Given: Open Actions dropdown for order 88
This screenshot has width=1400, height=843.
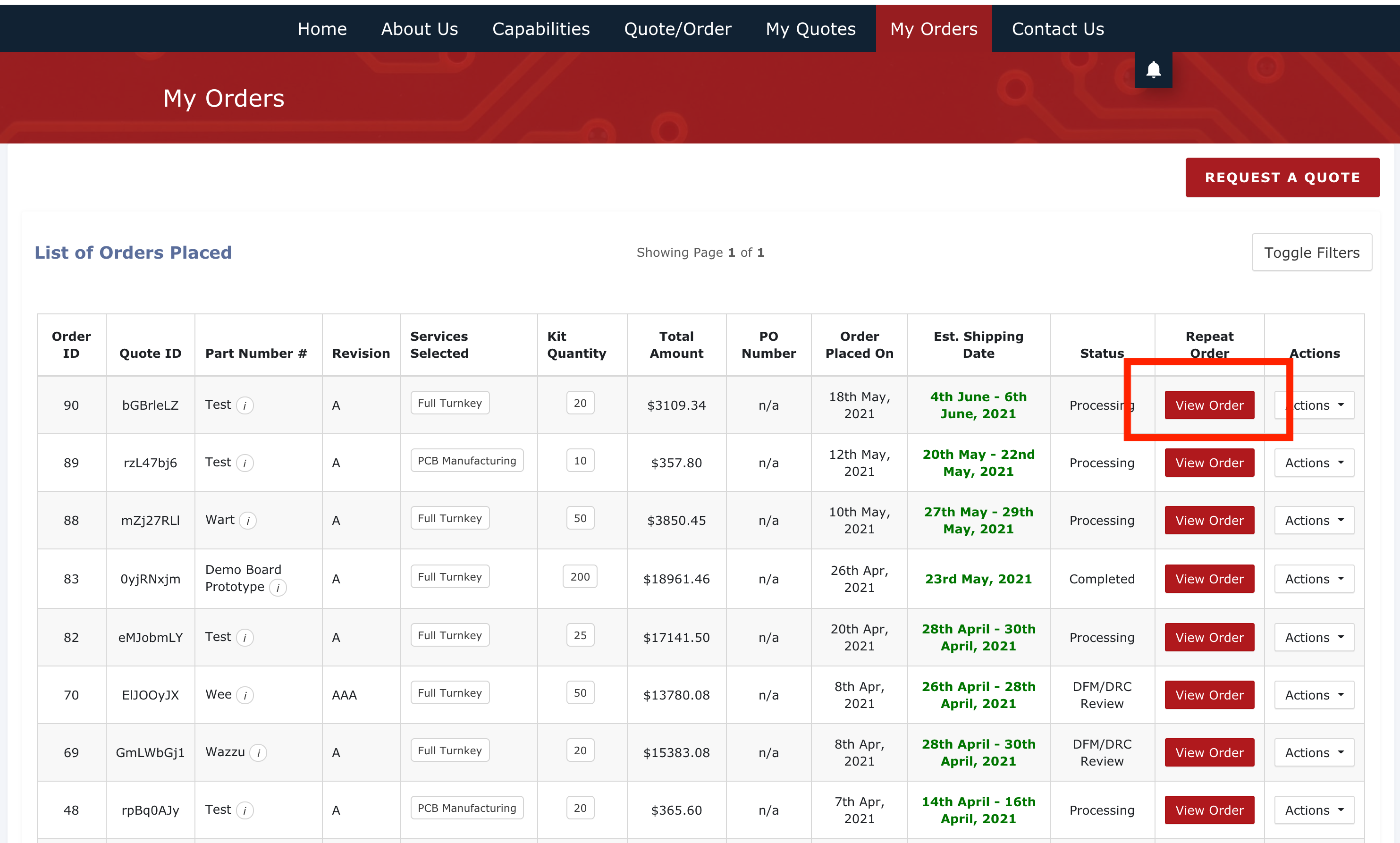Looking at the screenshot, I should tap(1314, 520).
